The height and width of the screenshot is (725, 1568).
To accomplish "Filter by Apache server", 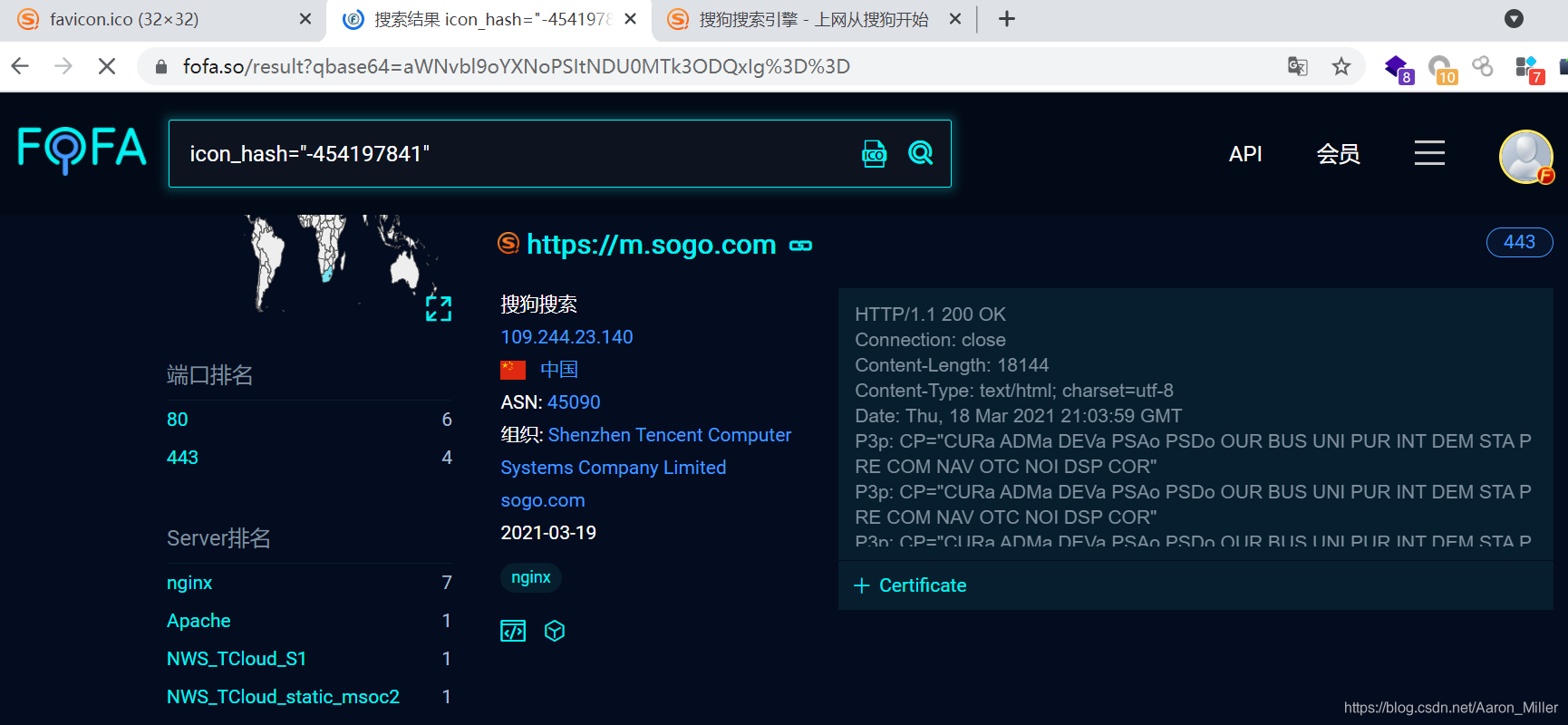I will point(198,621).
